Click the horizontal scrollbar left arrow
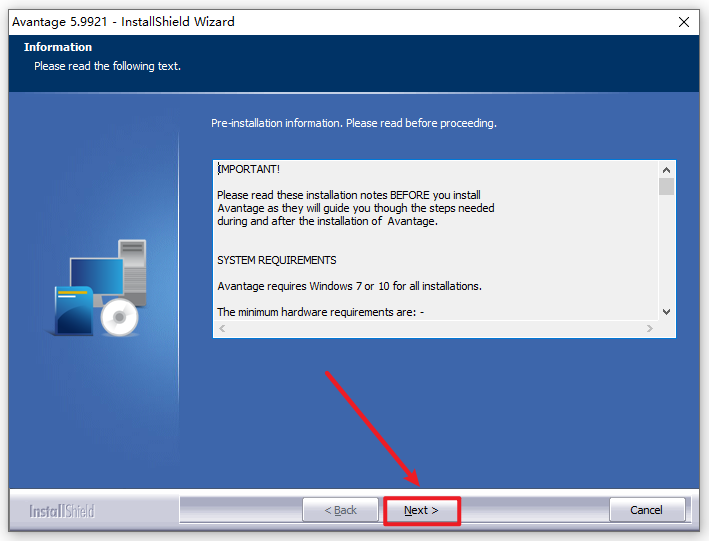 222,328
